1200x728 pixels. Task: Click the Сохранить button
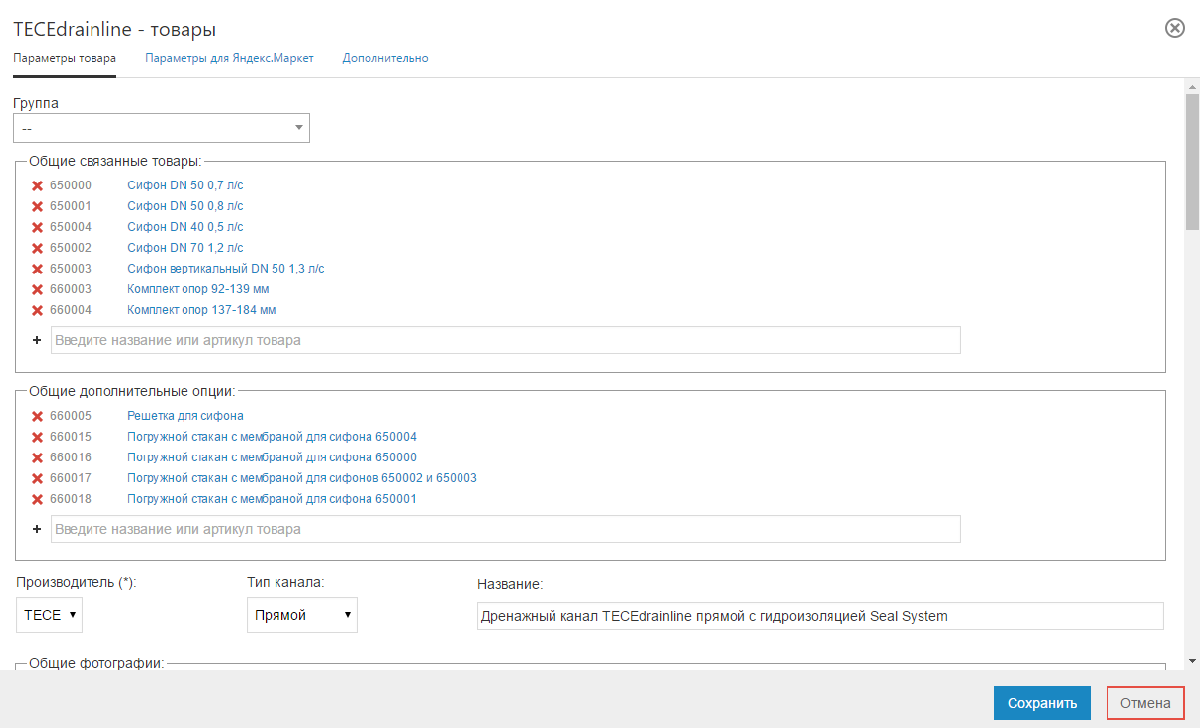[1042, 703]
